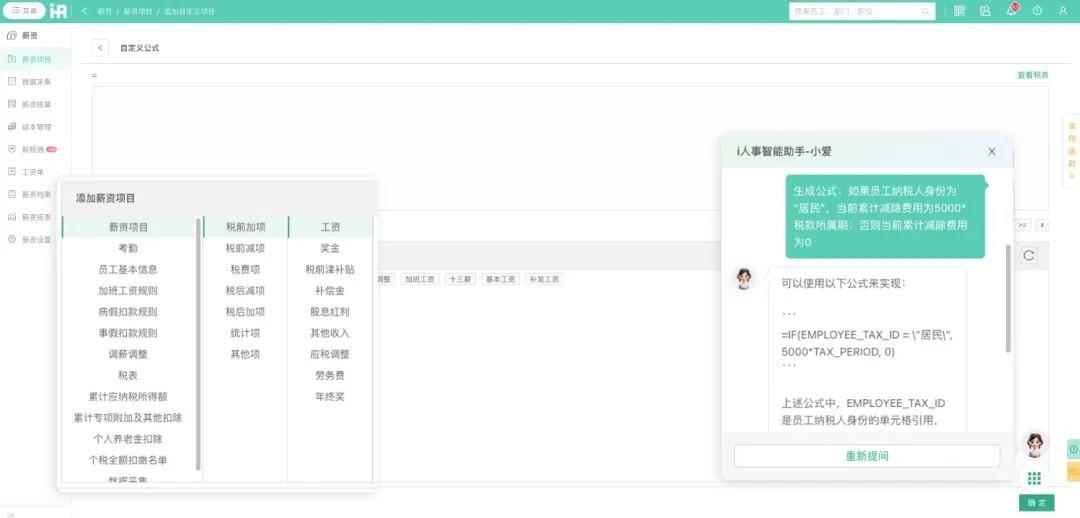1080x518 pixels.
Task: Select 薪资项目 in the sidebar
Action: pos(35,59)
